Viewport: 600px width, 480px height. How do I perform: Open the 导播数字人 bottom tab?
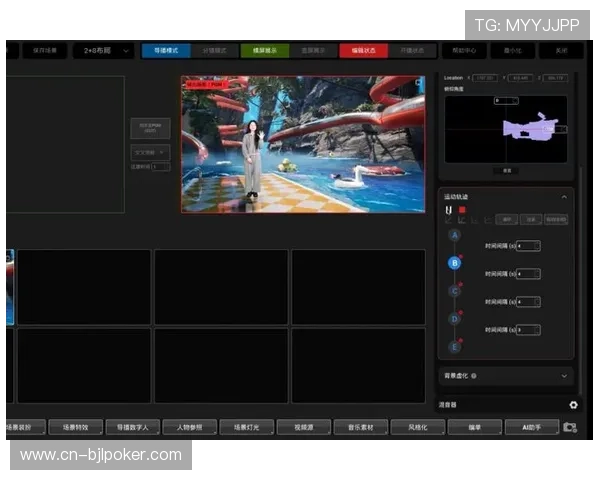click(x=132, y=427)
